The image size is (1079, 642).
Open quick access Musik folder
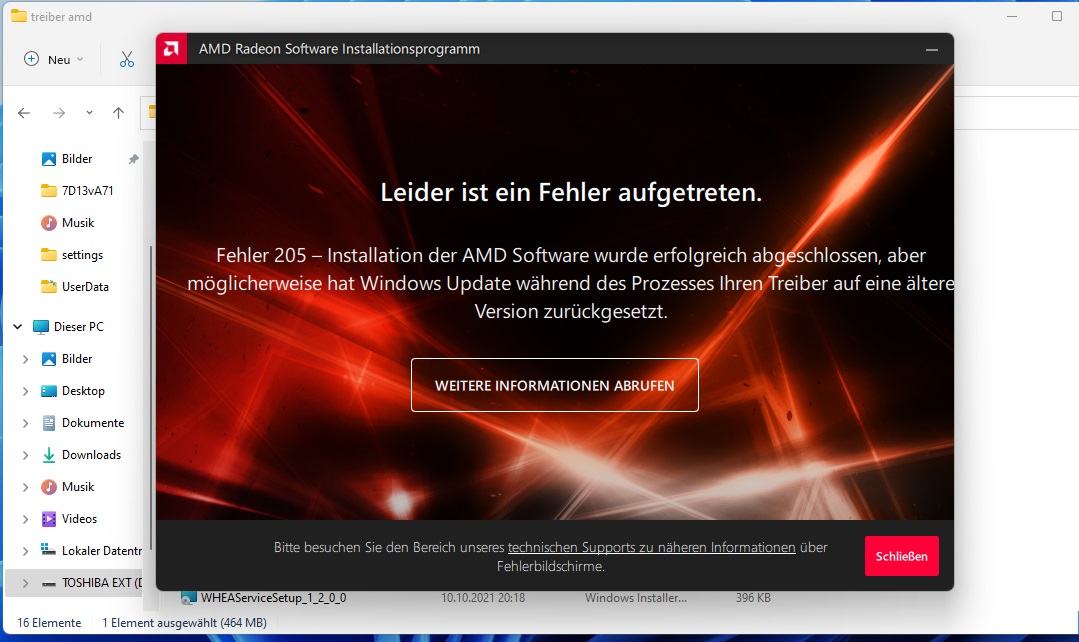tap(76, 223)
